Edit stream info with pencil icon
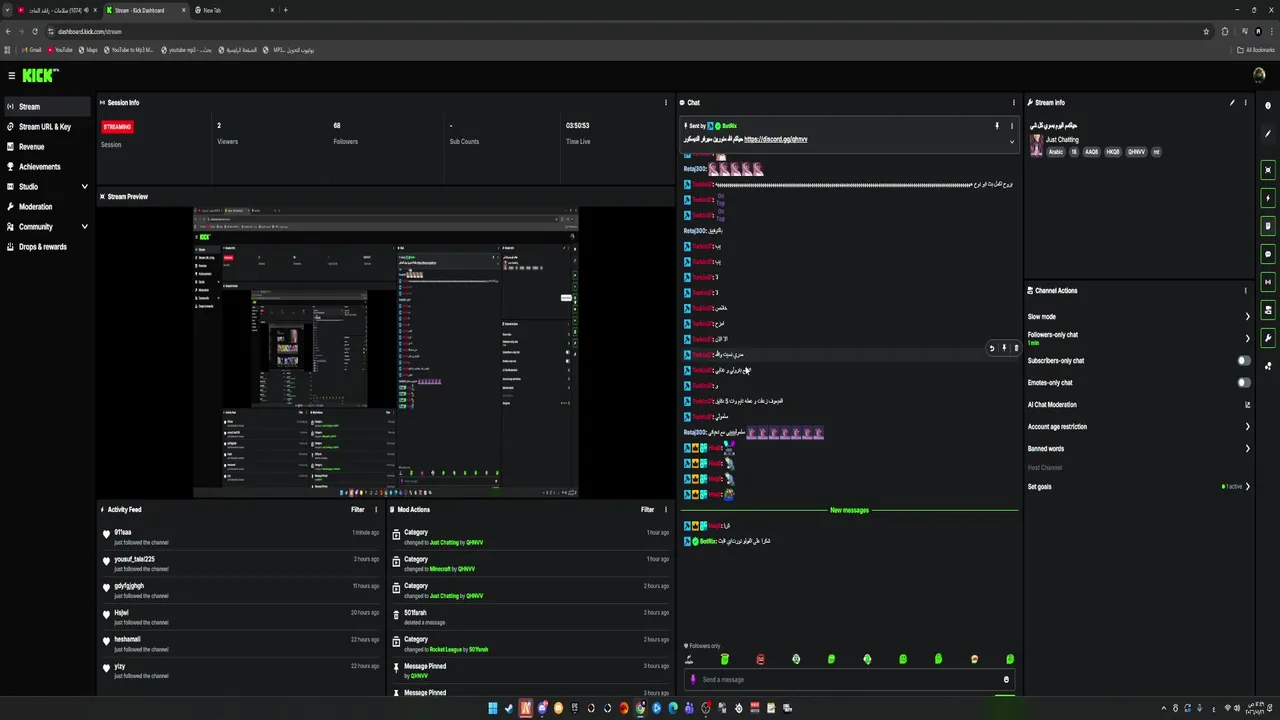This screenshot has width=1280, height=720. click(x=1232, y=102)
